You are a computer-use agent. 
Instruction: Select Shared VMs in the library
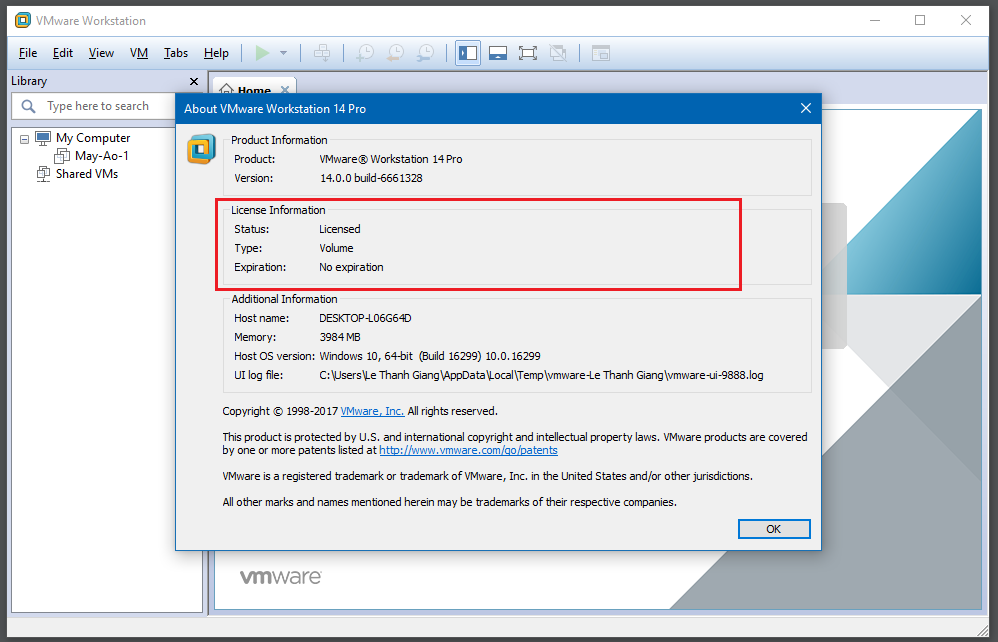point(86,174)
